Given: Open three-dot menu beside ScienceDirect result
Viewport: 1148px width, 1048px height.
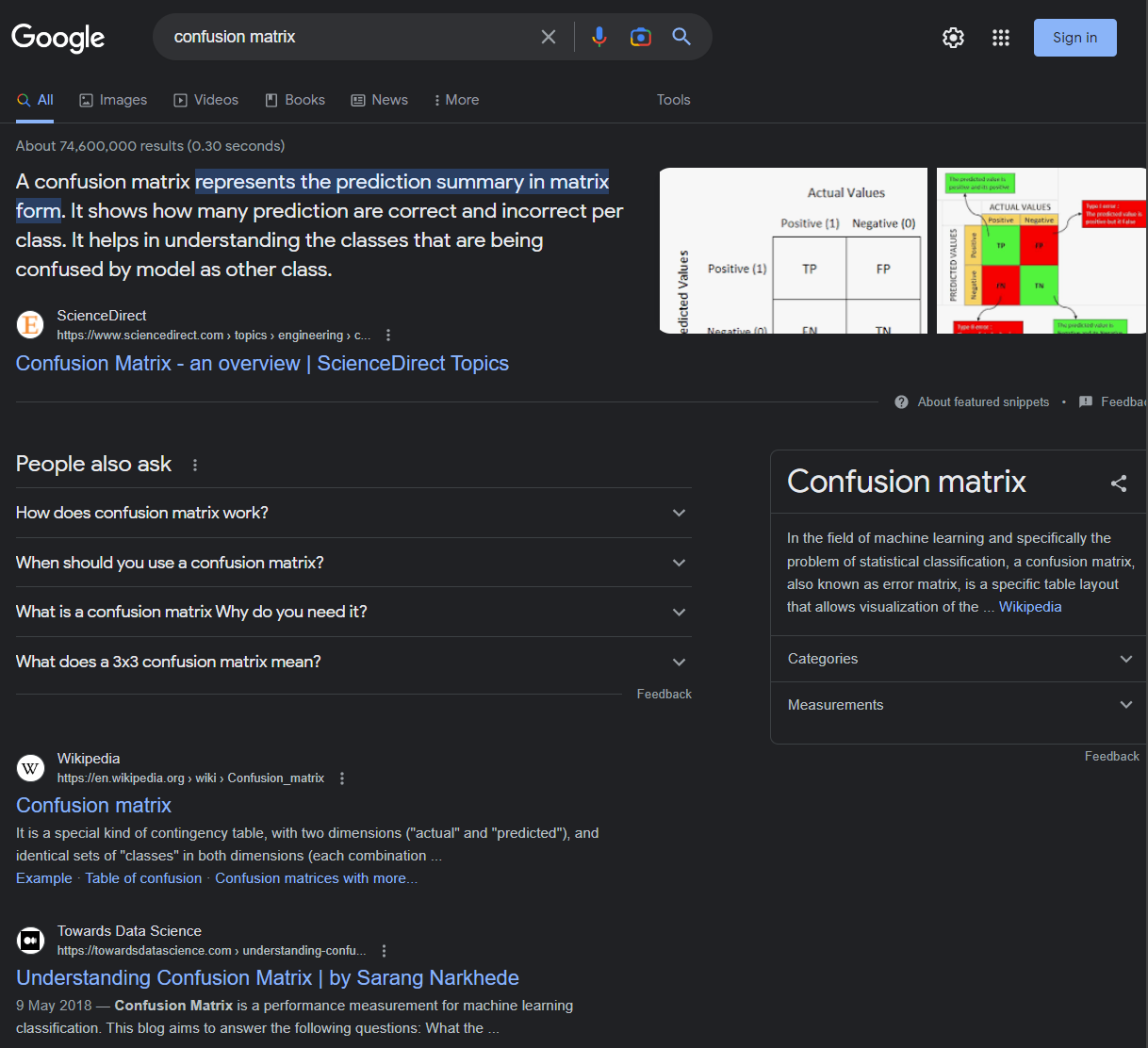Looking at the screenshot, I should coord(388,336).
